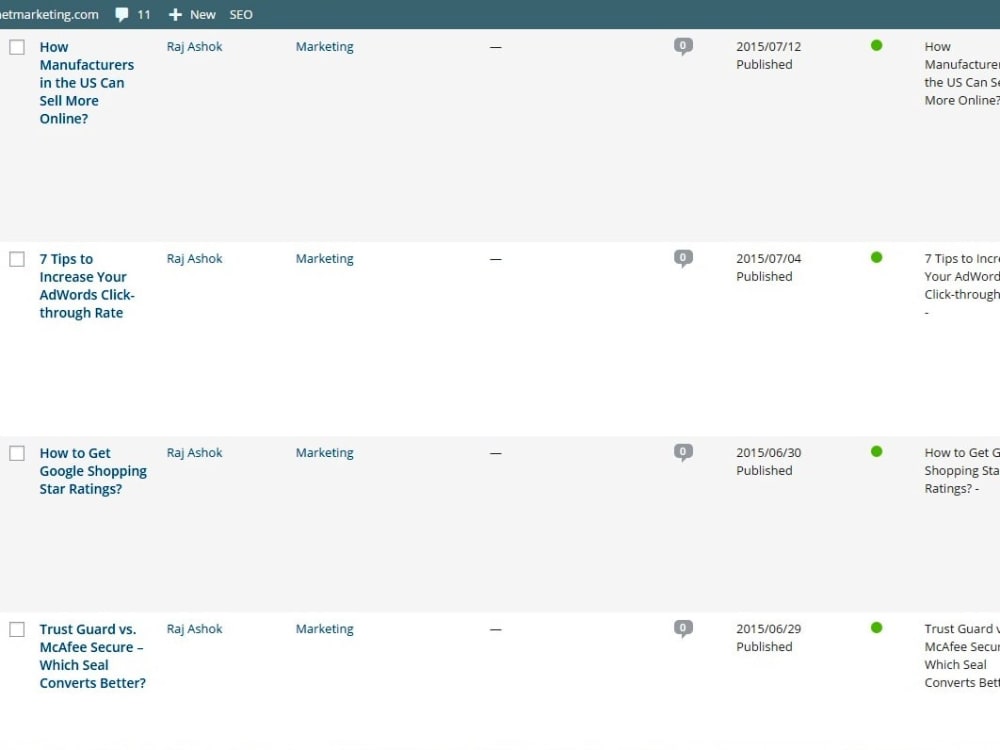Click tags dash in How Manufacturers row

[x=496, y=47]
